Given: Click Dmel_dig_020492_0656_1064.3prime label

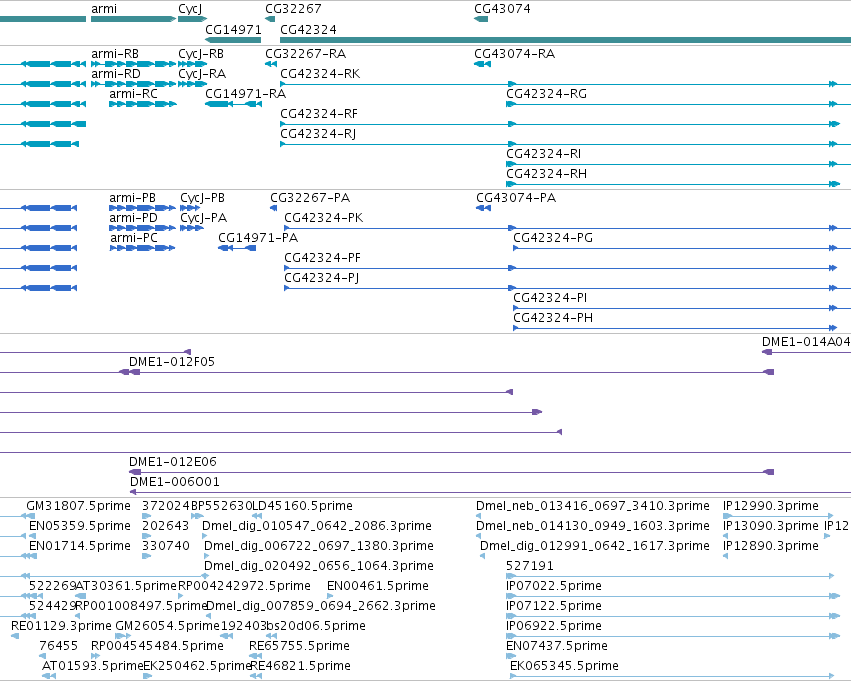Looking at the screenshot, I should pyautogui.click(x=319, y=567).
